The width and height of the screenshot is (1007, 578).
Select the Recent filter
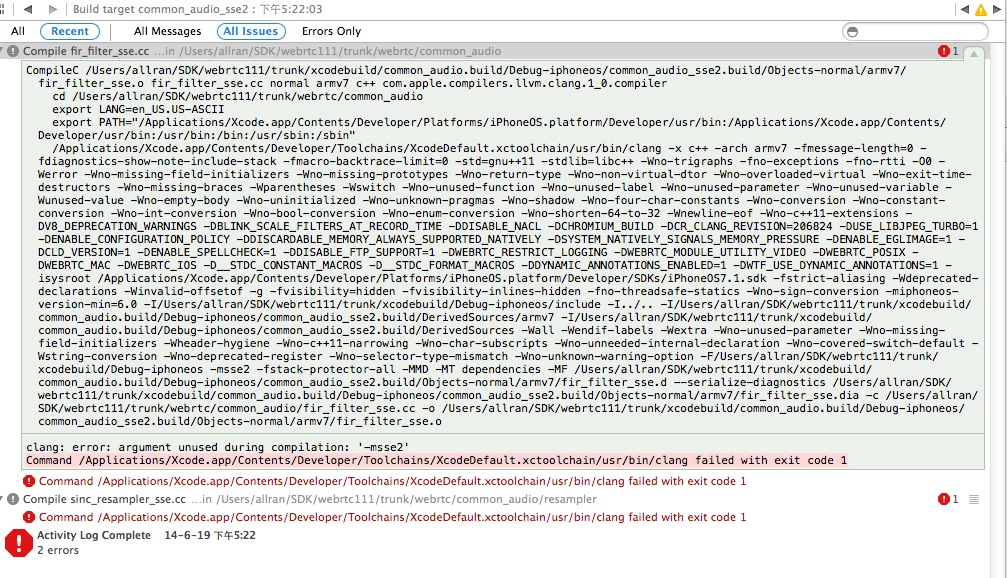(70, 31)
